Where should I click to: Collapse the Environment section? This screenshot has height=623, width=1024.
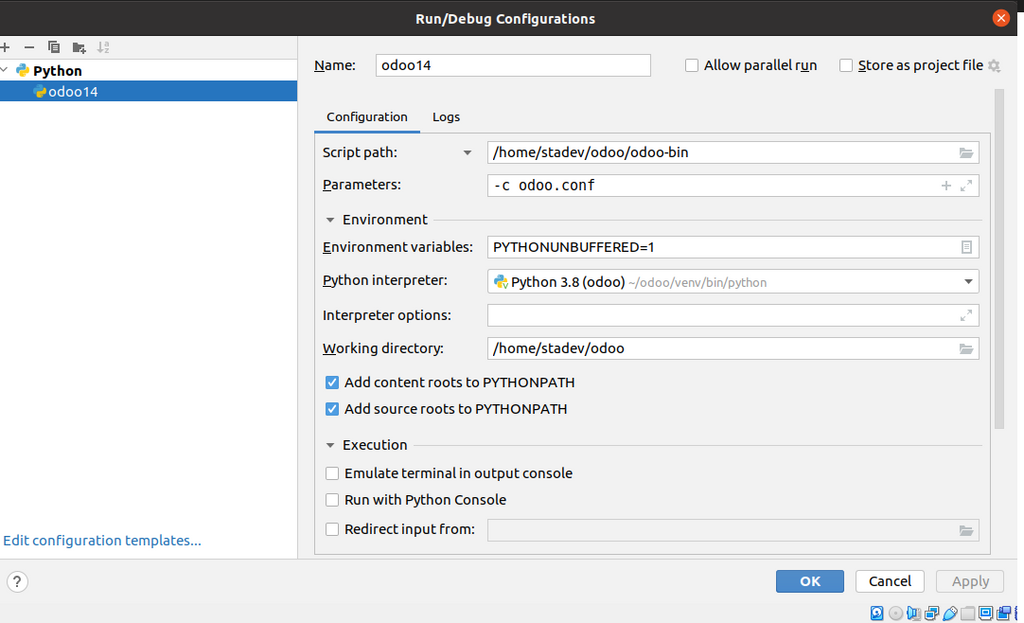[x=330, y=219]
